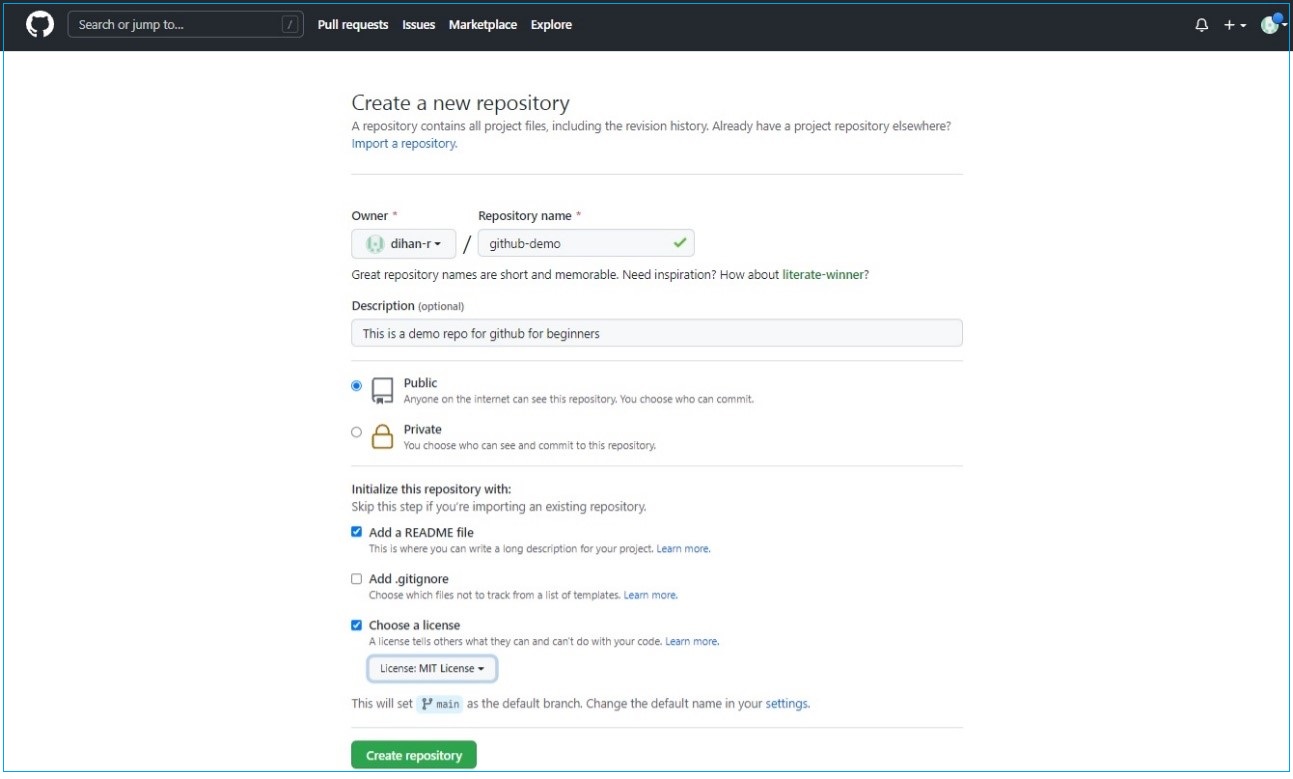Open Learn more link for license

coord(692,641)
